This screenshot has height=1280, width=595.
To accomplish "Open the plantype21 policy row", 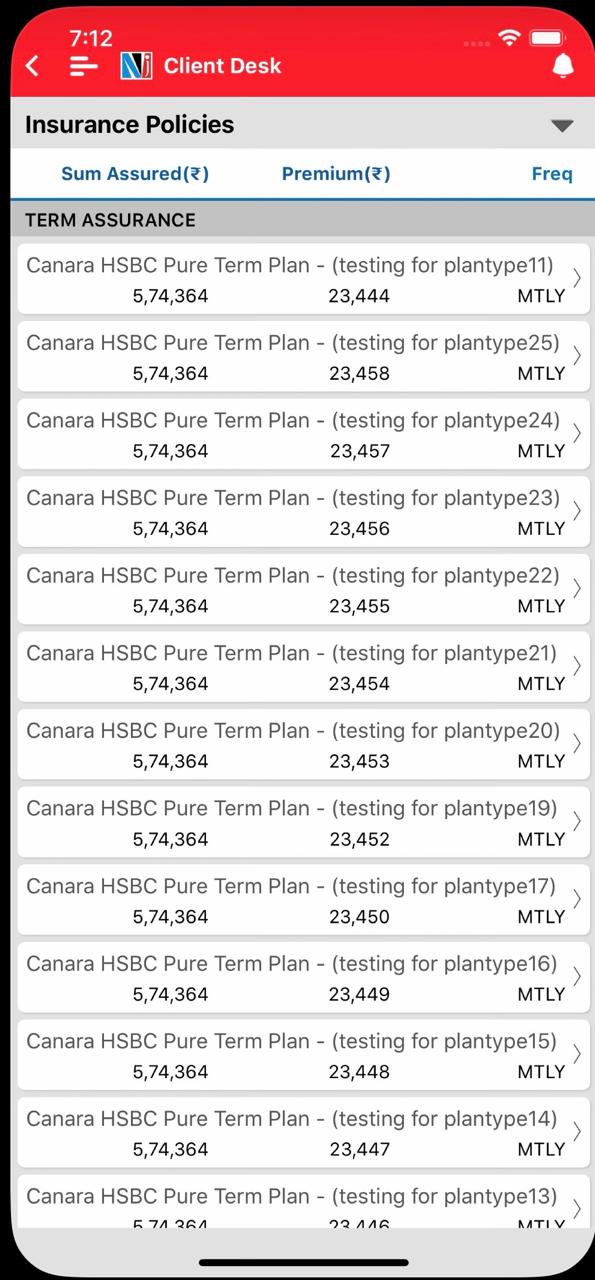I will tap(304, 667).
